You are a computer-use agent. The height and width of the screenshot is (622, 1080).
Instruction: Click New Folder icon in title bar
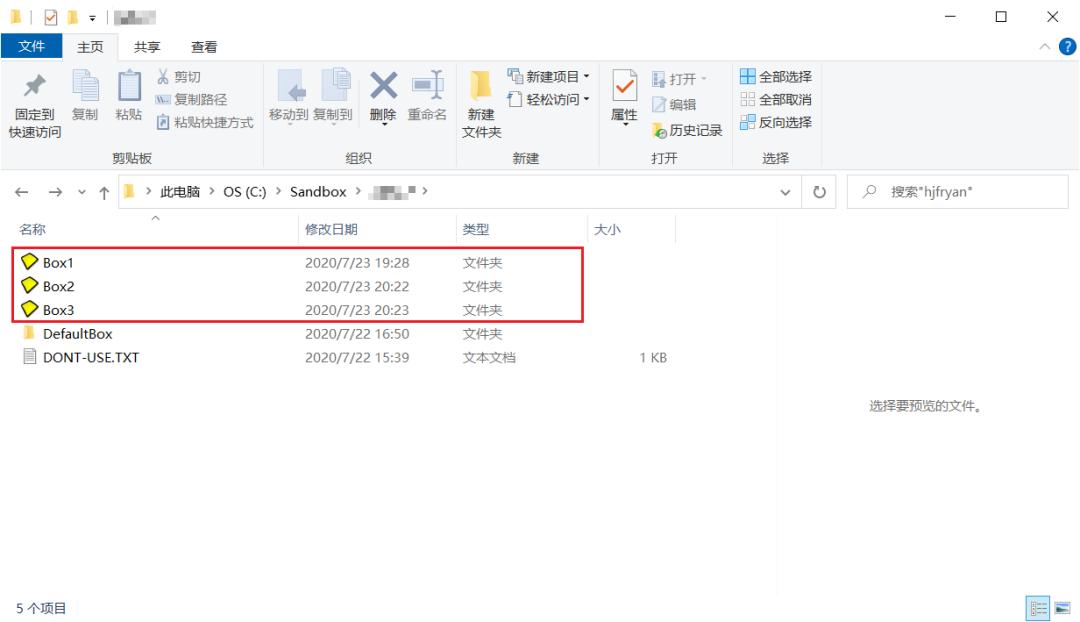(72, 17)
